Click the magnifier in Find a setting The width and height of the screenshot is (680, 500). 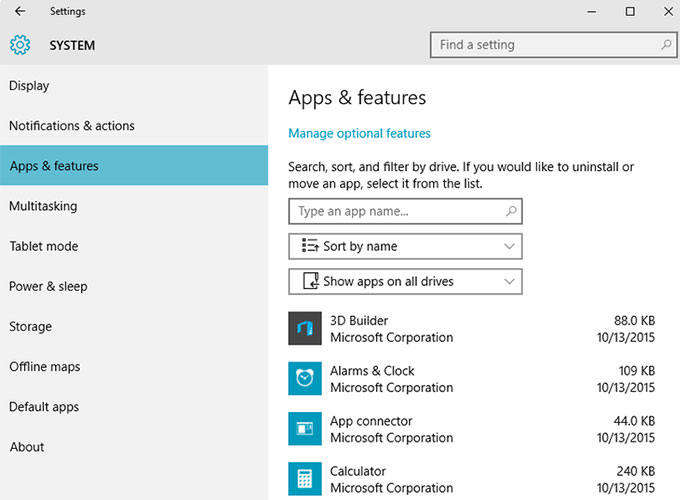coord(666,44)
